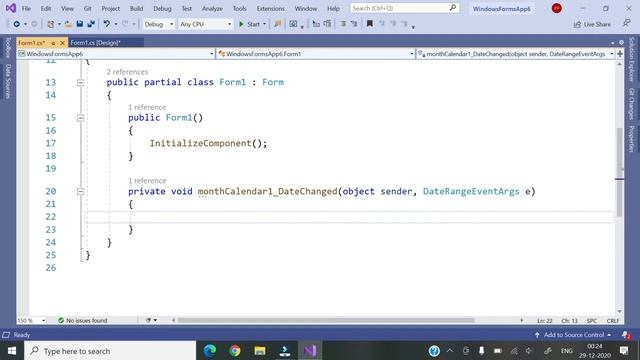Click the Increase Indent toolbar icon
Viewport: 640px width, 360px height.
327,24
